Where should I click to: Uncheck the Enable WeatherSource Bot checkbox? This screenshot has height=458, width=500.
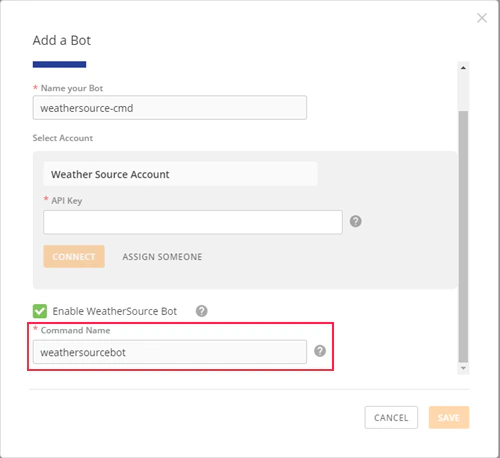click(40, 311)
